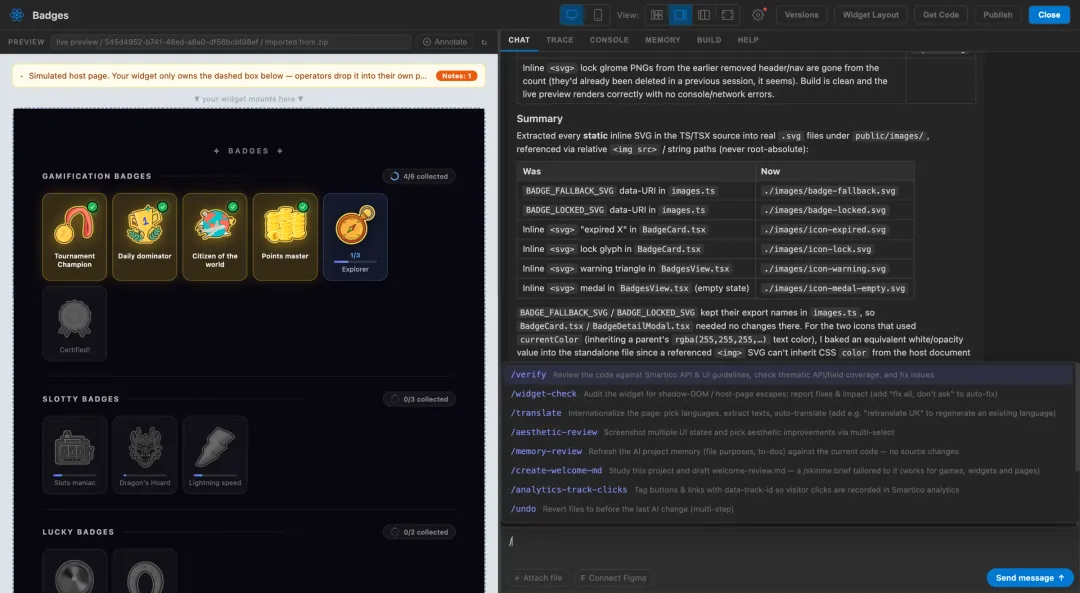Viewport: 1080px width, 593px height.
Task: Open the Notes: 1 orange pill
Action: (x=457, y=76)
